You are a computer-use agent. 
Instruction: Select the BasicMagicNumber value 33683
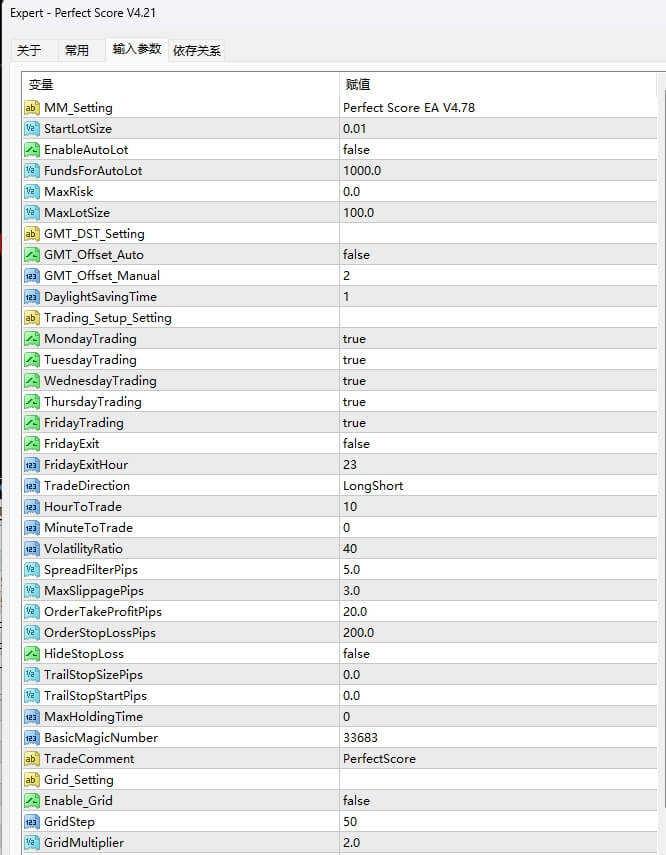coord(360,737)
